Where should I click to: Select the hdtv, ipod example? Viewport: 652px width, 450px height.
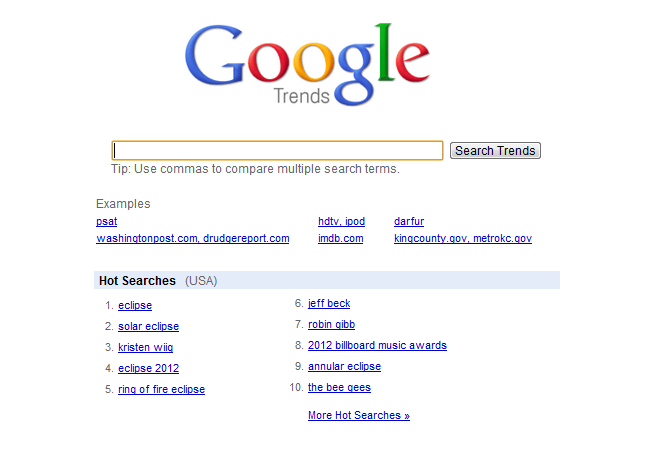point(341,221)
